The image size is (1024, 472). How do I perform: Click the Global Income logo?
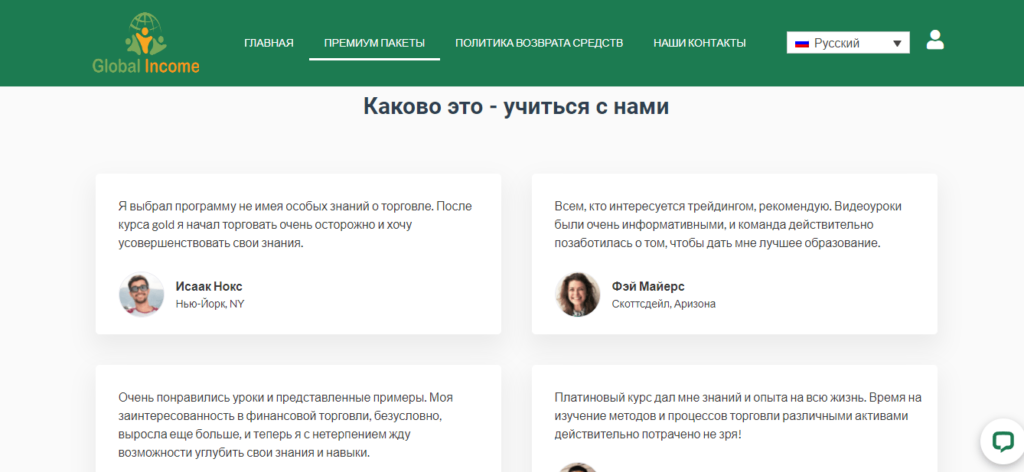pos(146,43)
